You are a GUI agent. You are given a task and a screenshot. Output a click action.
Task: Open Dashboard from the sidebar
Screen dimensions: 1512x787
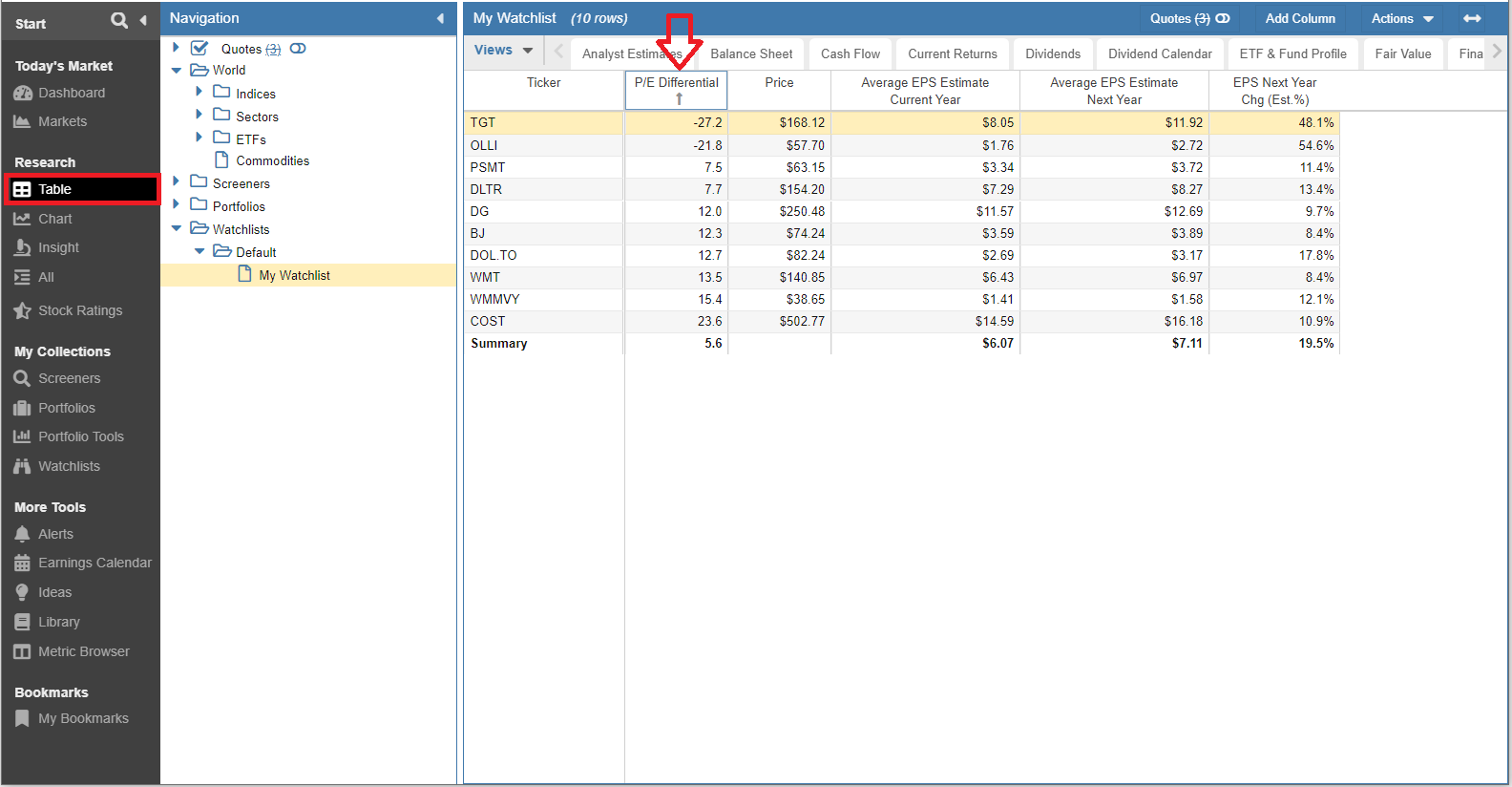tap(72, 93)
